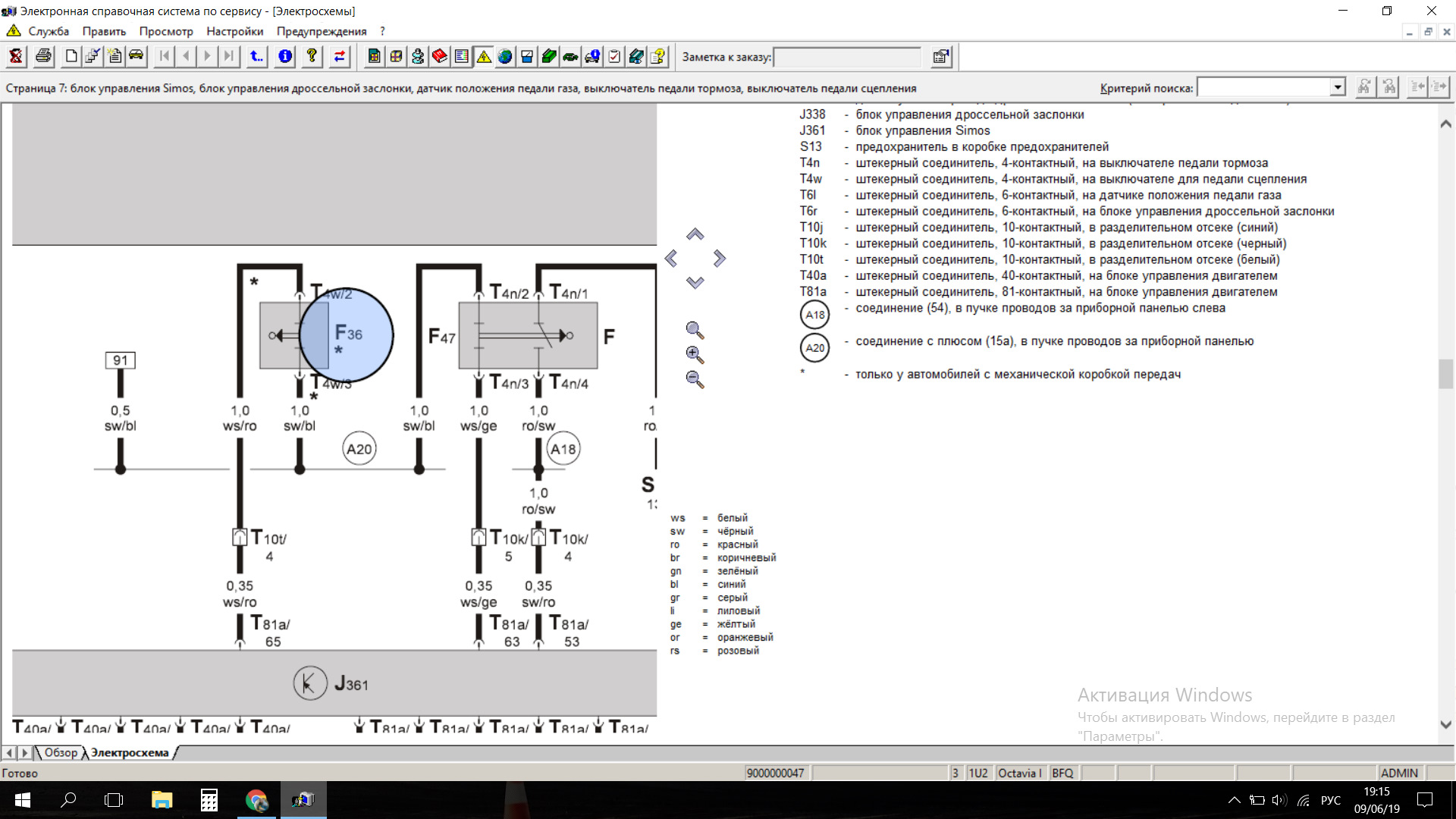
Task: Click the clipboard checklist icon
Action: 614,56
